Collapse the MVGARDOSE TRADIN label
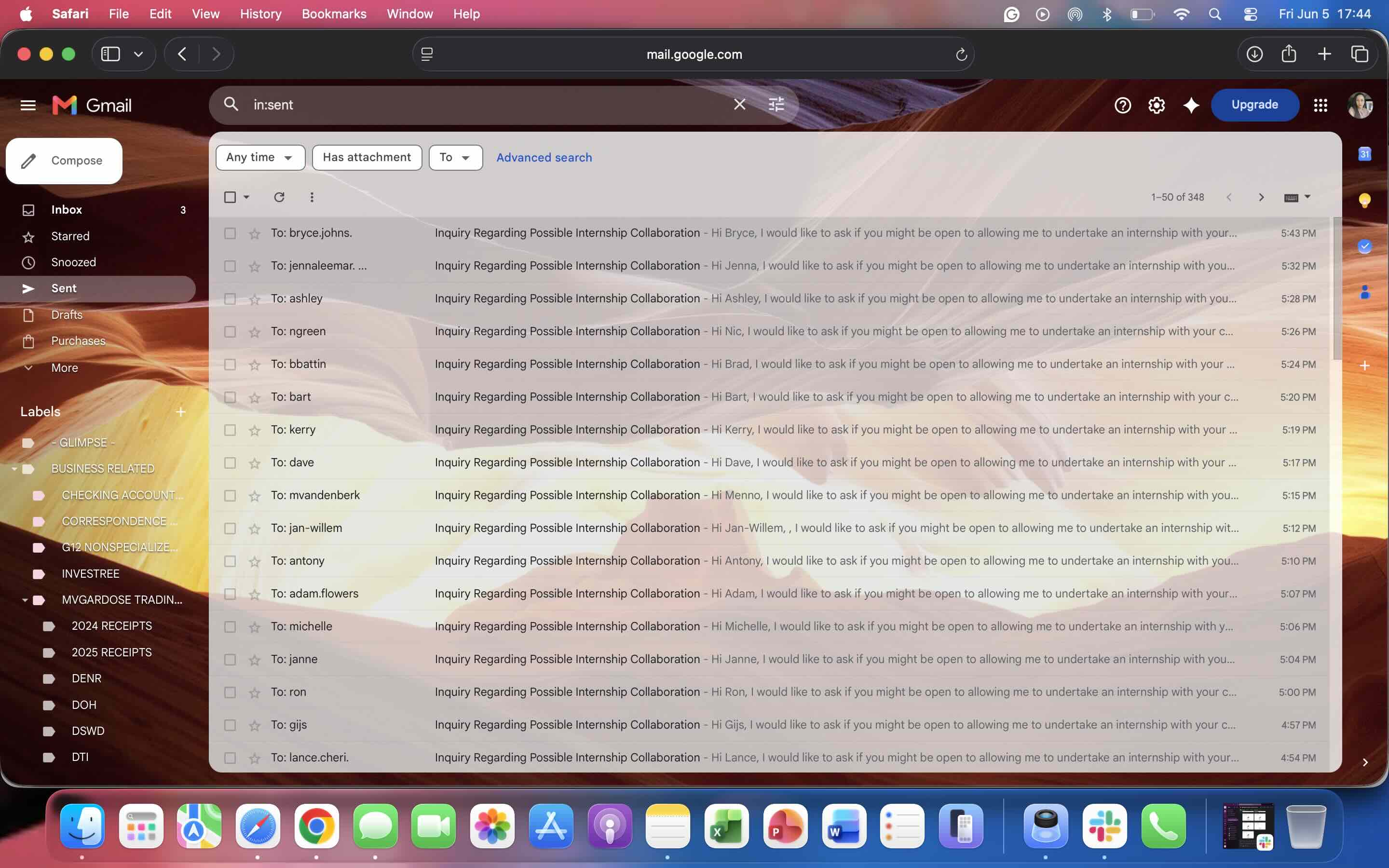 pos(25,600)
